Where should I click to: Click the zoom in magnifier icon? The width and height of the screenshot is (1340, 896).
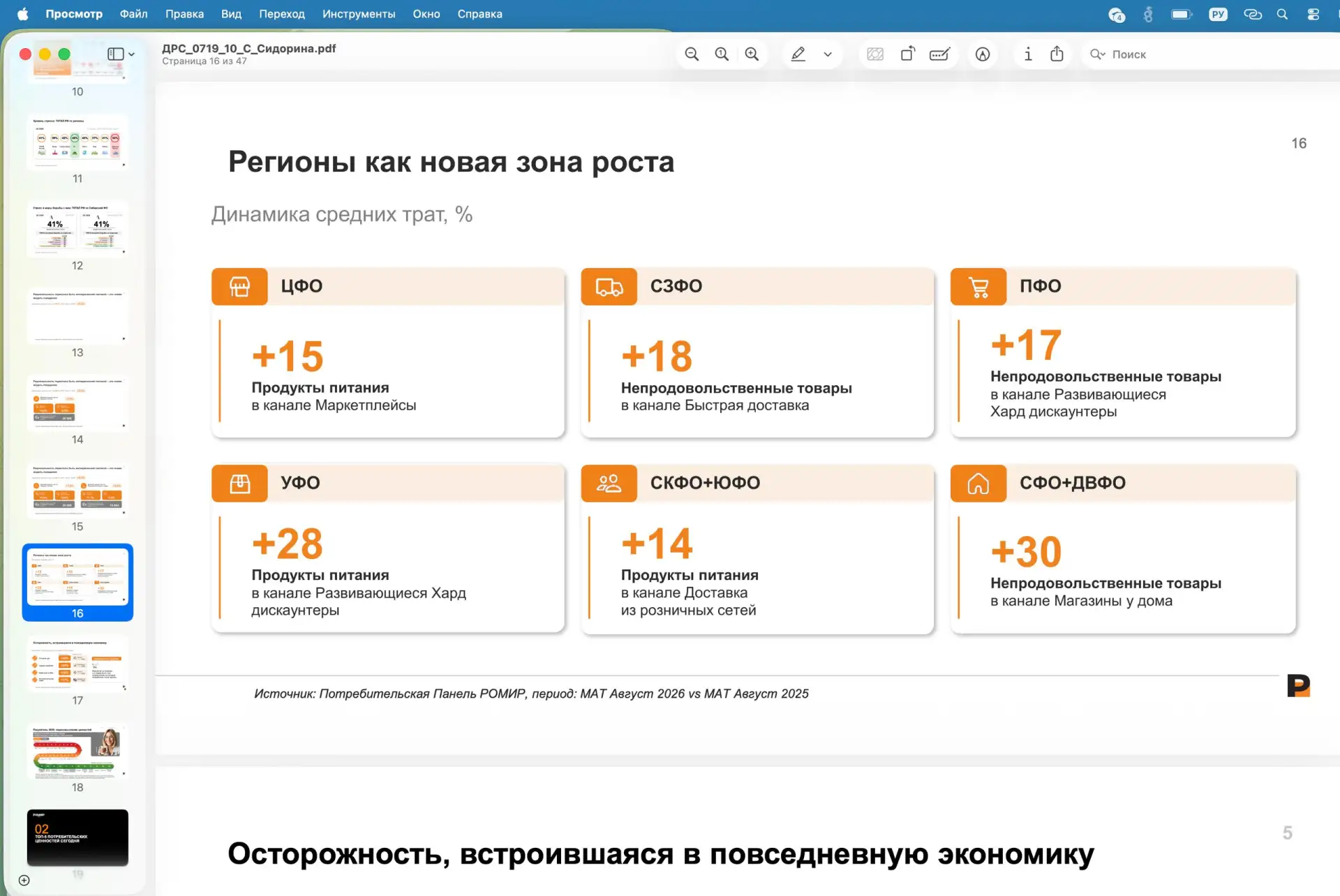coord(752,54)
